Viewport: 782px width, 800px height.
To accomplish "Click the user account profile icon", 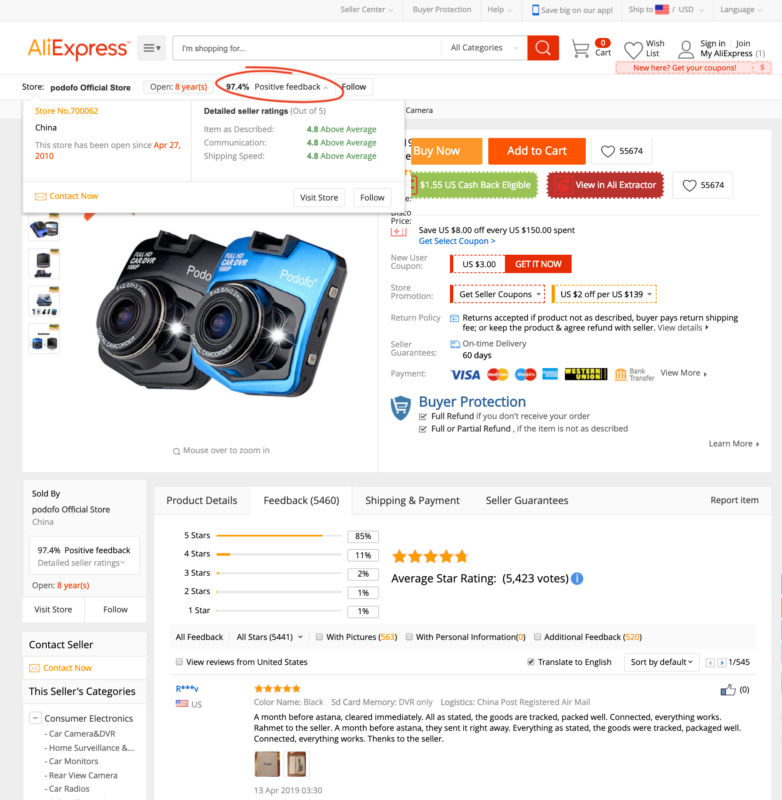I will tap(686, 49).
